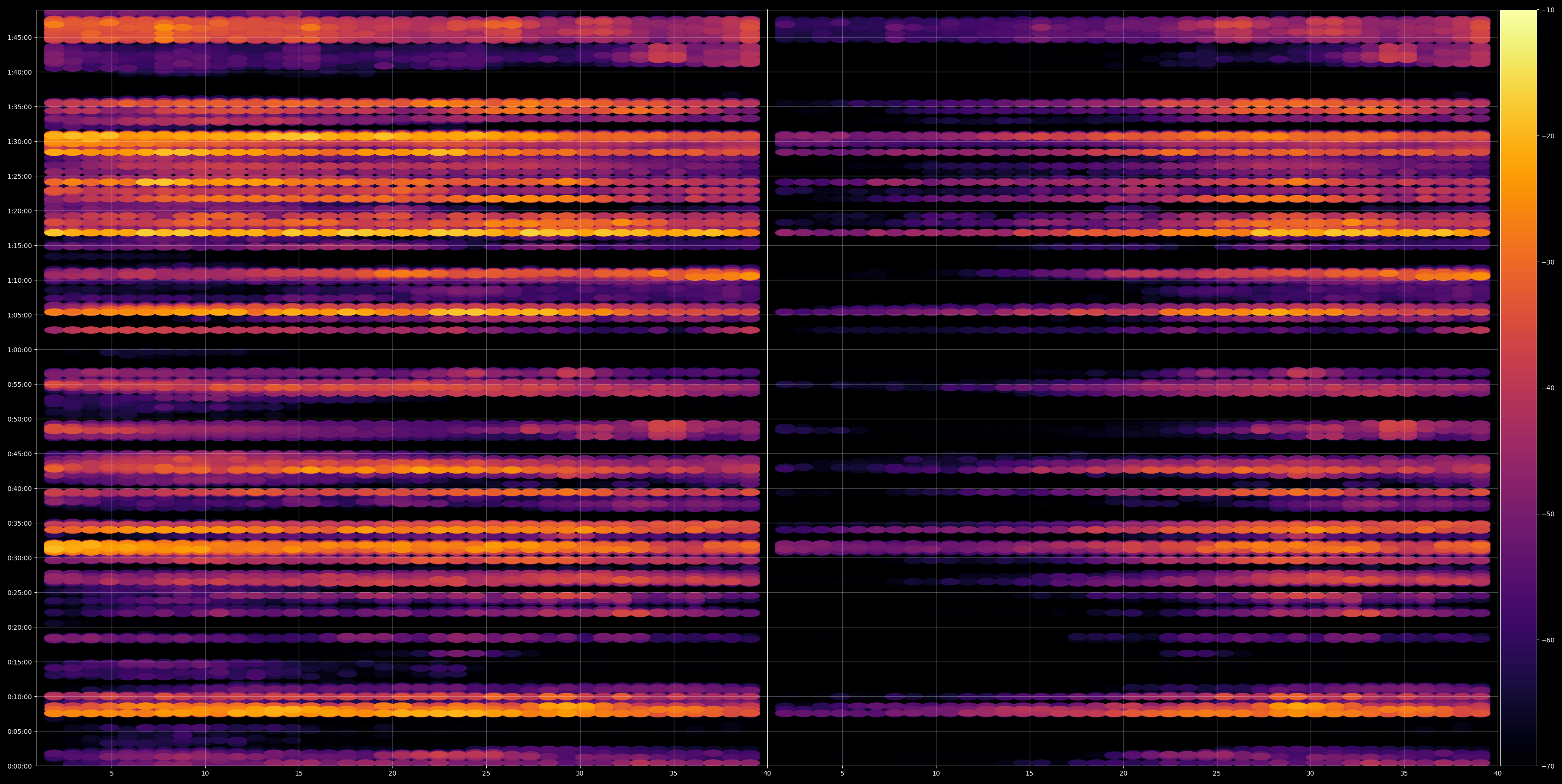Click the 1:25:00 axis label

click(x=19, y=176)
